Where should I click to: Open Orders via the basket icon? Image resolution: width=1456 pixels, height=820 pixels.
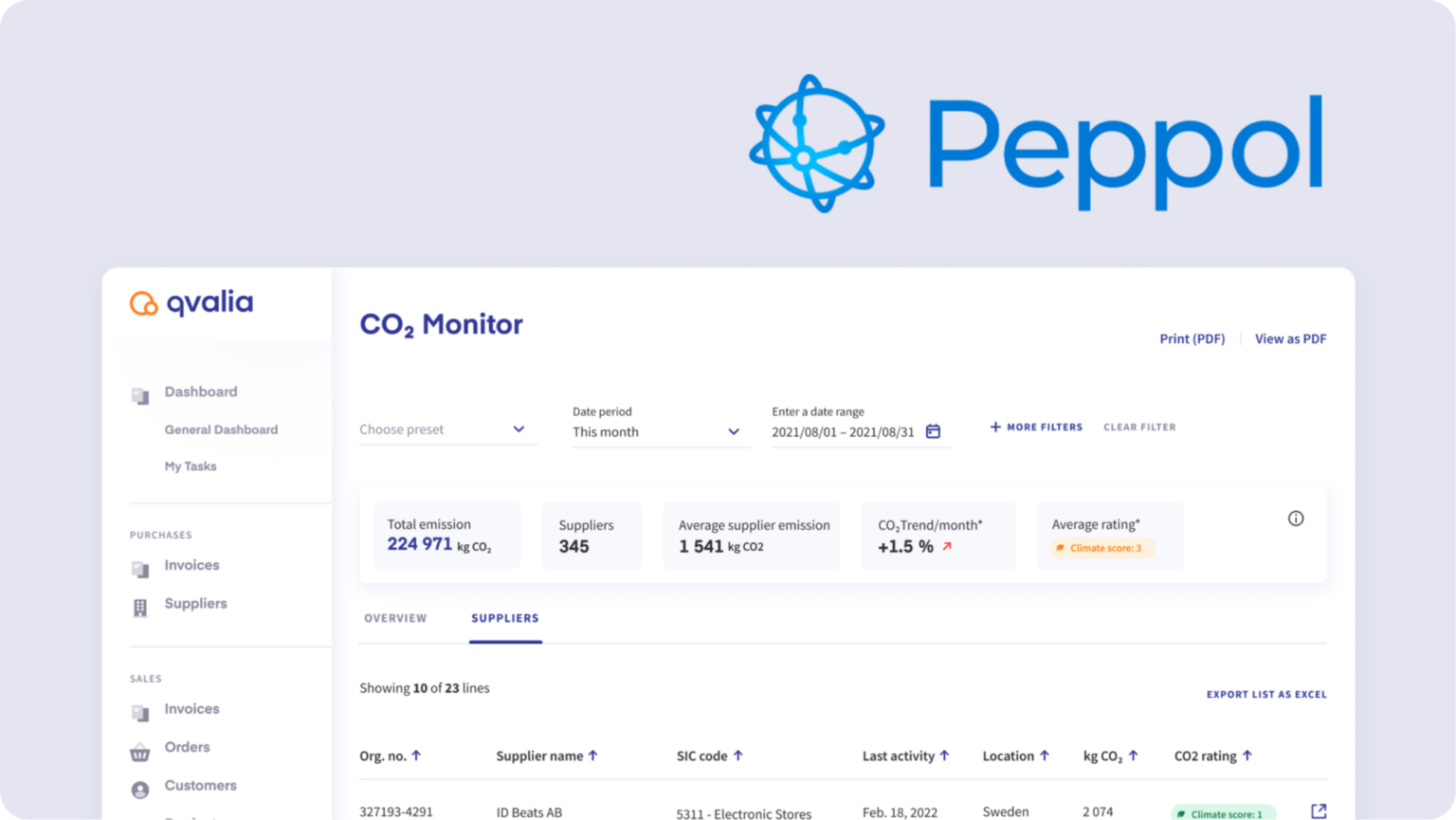coord(140,752)
